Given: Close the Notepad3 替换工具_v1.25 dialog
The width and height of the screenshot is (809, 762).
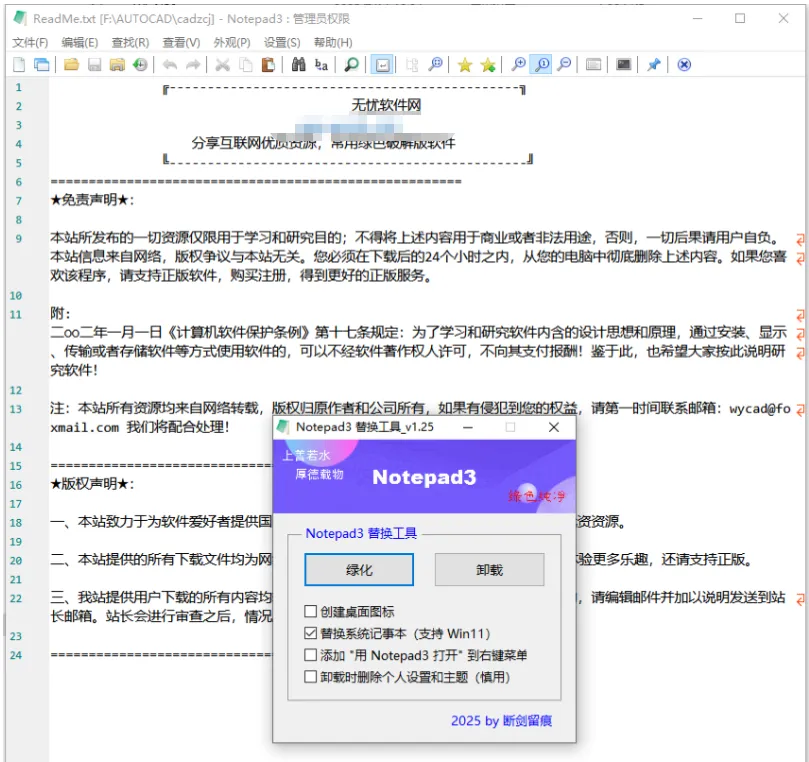Looking at the screenshot, I should coord(554,427).
